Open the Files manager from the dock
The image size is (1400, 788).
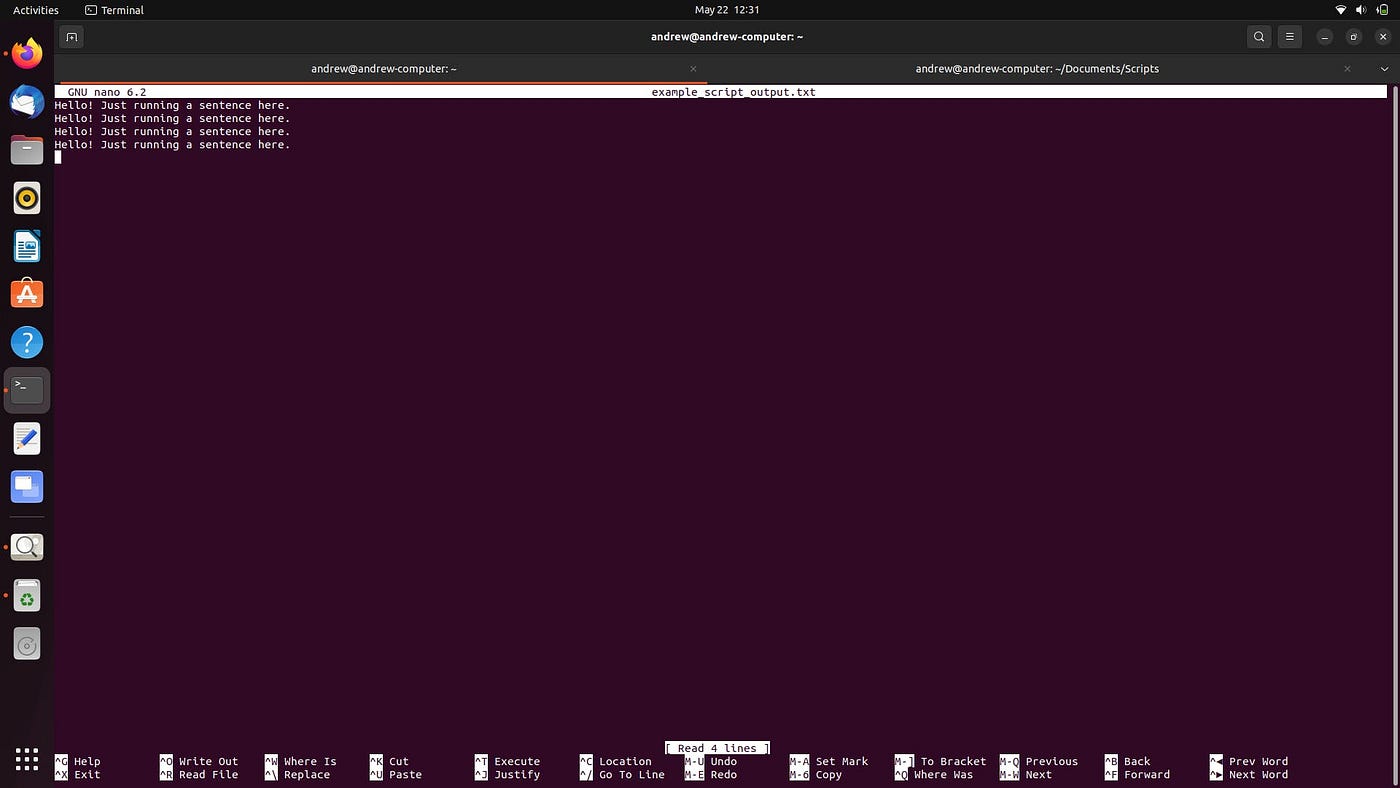coord(26,149)
